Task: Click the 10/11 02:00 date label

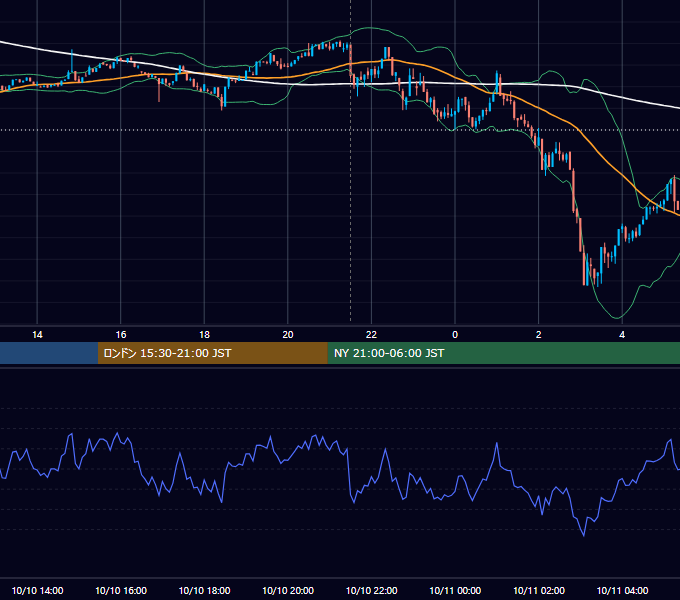Action: pyautogui.click(x=539, y=590)
